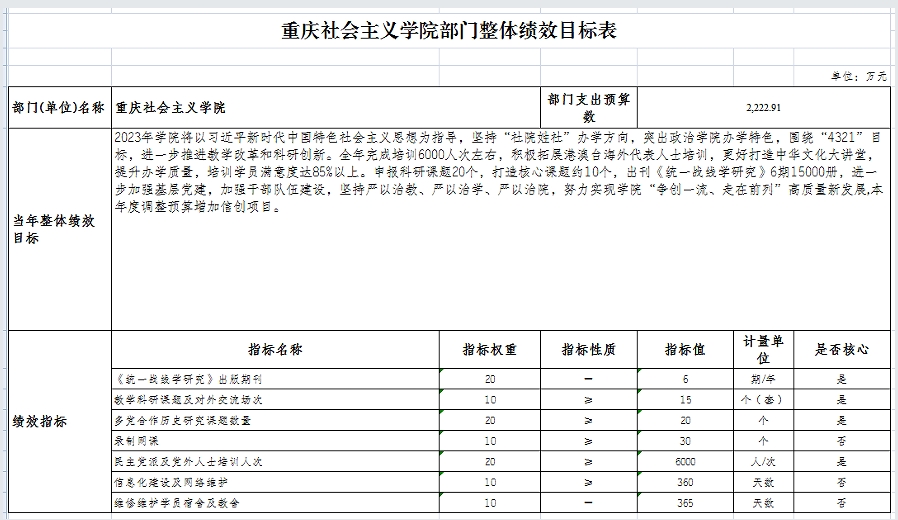Image resolution: width=898 pixels, height=520 pixels.
Task: Select the unit cell 人/次
Action: pos(763,462)
